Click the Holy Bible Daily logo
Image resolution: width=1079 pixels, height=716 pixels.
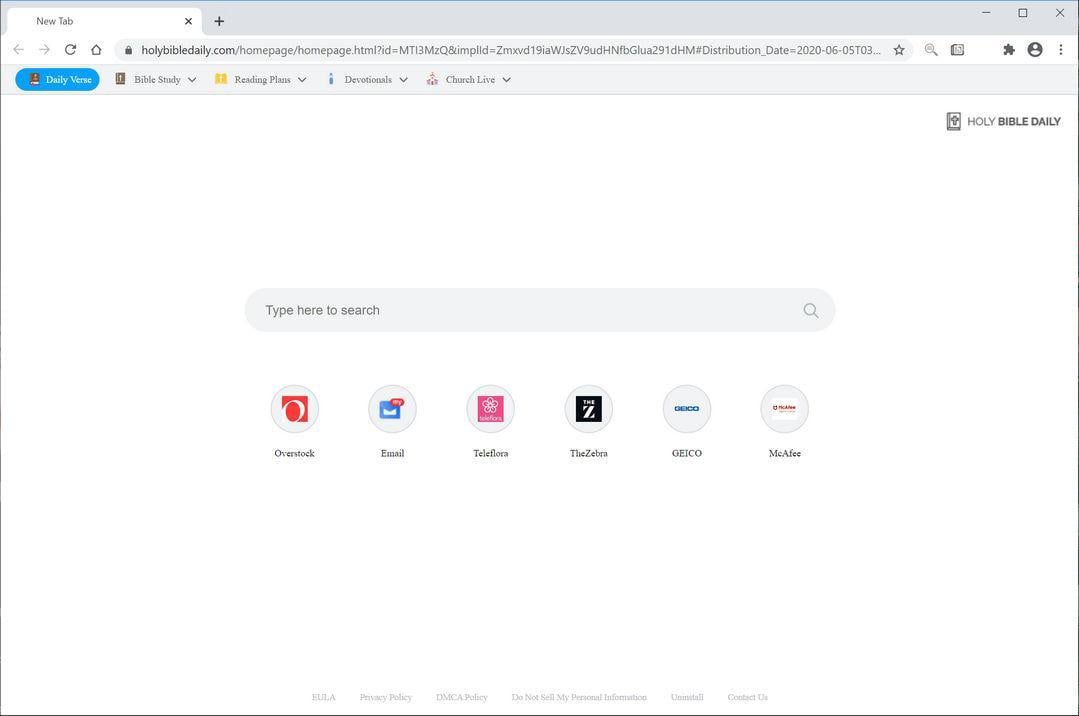click(1003, 121)
